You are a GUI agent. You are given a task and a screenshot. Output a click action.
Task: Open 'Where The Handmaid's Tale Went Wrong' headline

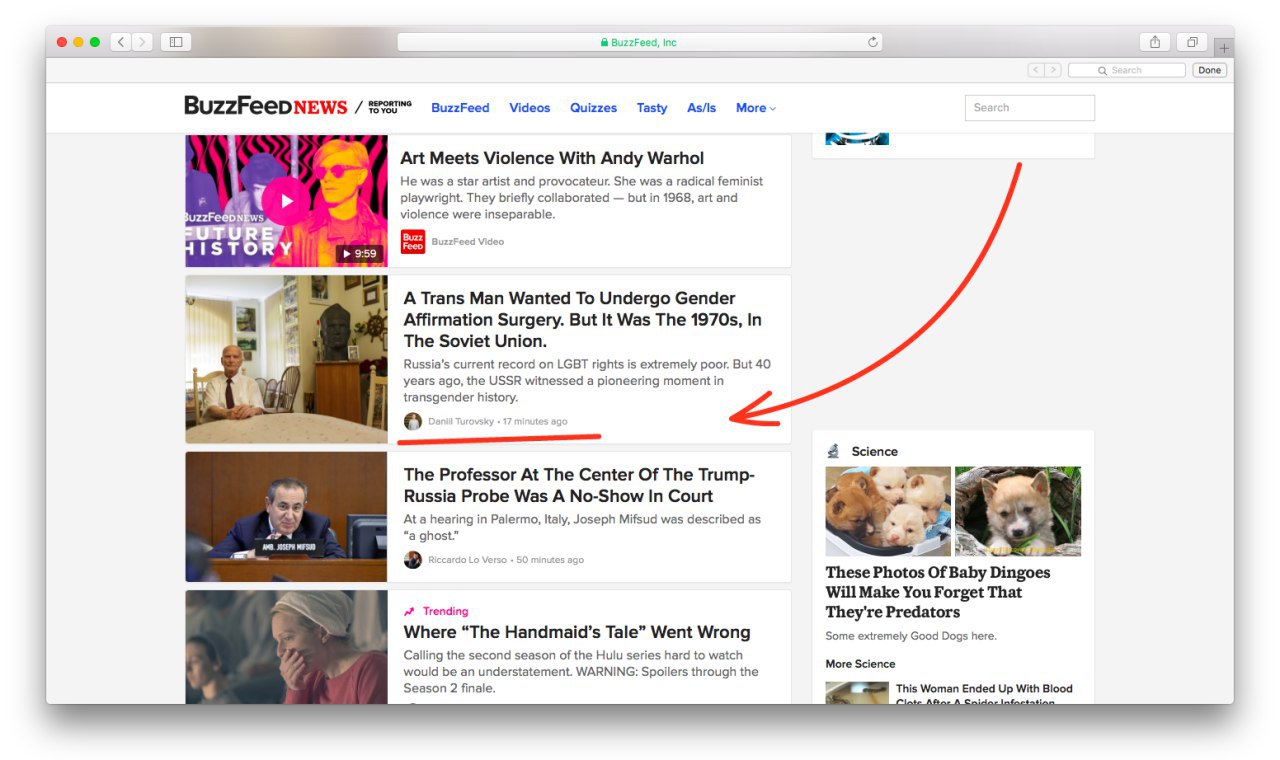point(577,632)
